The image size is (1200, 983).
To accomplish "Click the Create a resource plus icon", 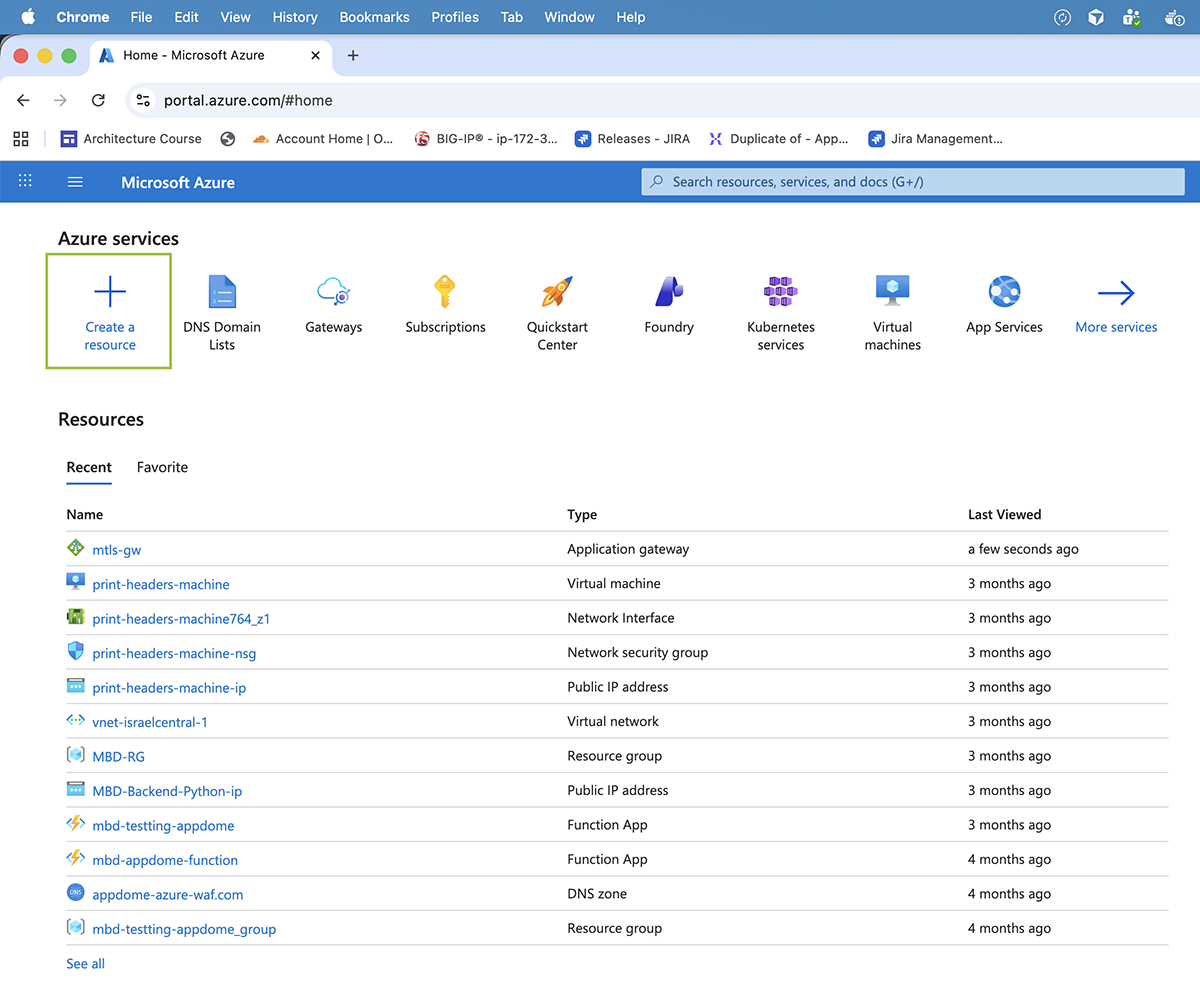I will tap(110, 292).
